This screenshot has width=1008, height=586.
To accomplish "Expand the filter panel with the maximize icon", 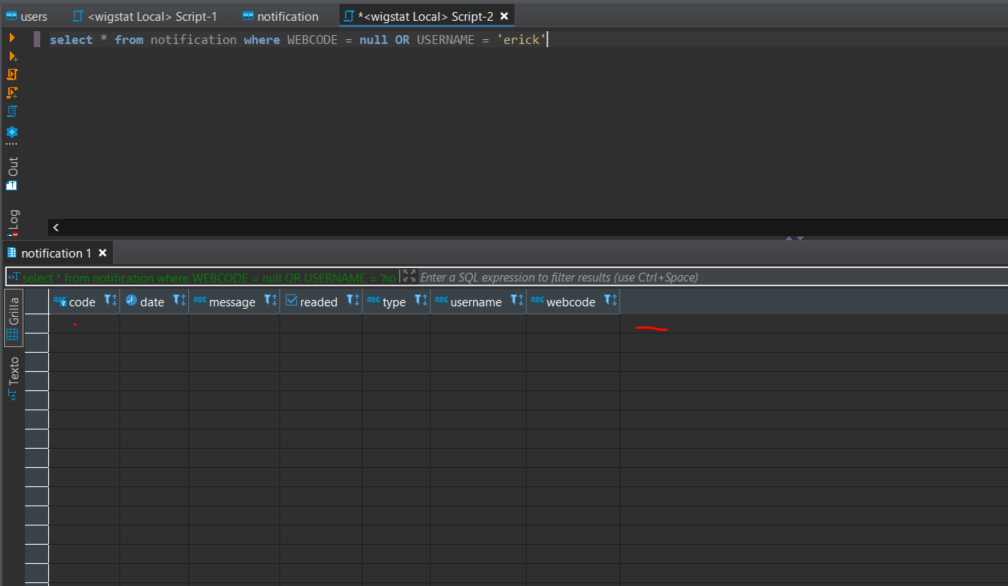I will point(409,276).
